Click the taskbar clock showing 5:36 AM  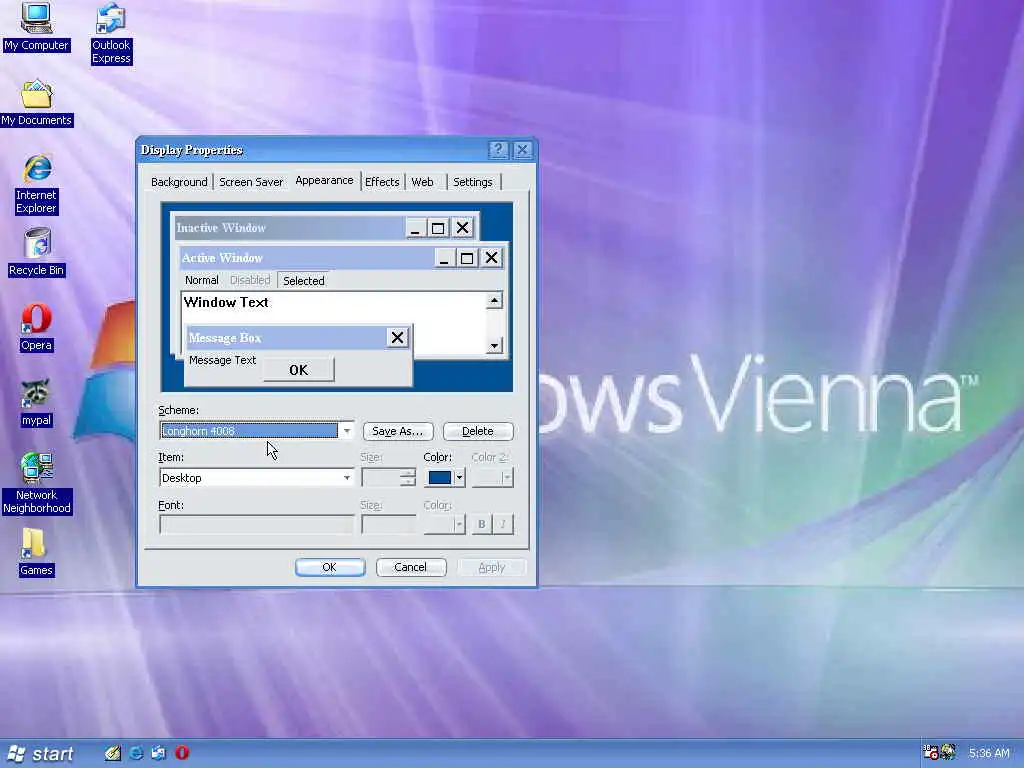point(989,753)
